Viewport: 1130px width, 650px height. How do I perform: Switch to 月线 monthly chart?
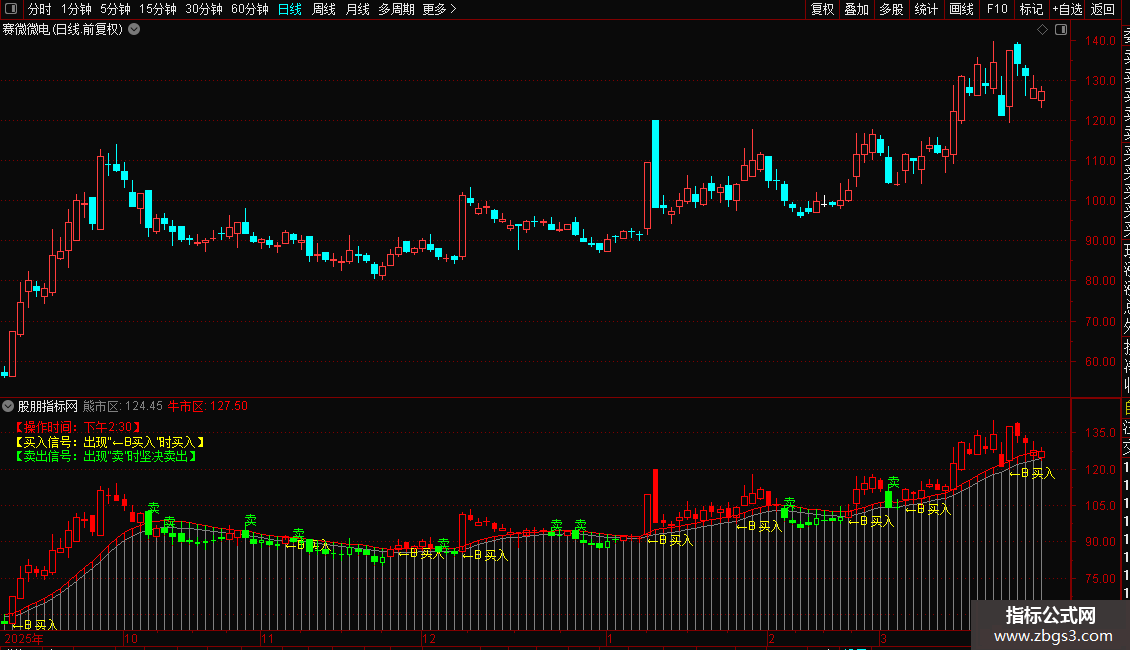pyautogui.click(x=357, y=9)
